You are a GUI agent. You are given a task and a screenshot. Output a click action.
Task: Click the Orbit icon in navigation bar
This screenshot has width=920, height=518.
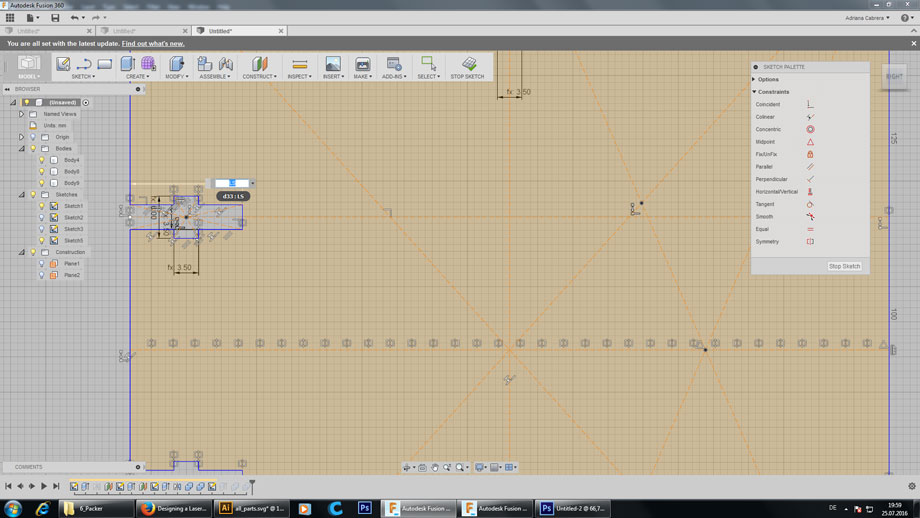coord(406,468)
